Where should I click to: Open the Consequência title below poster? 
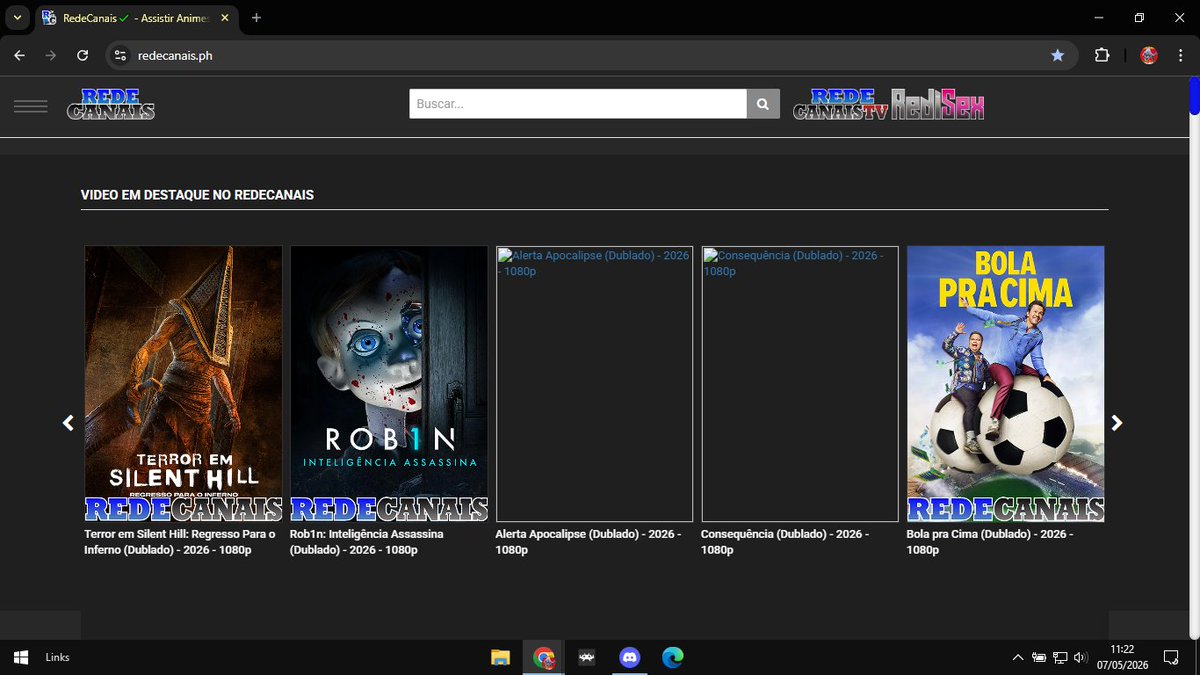785,542
